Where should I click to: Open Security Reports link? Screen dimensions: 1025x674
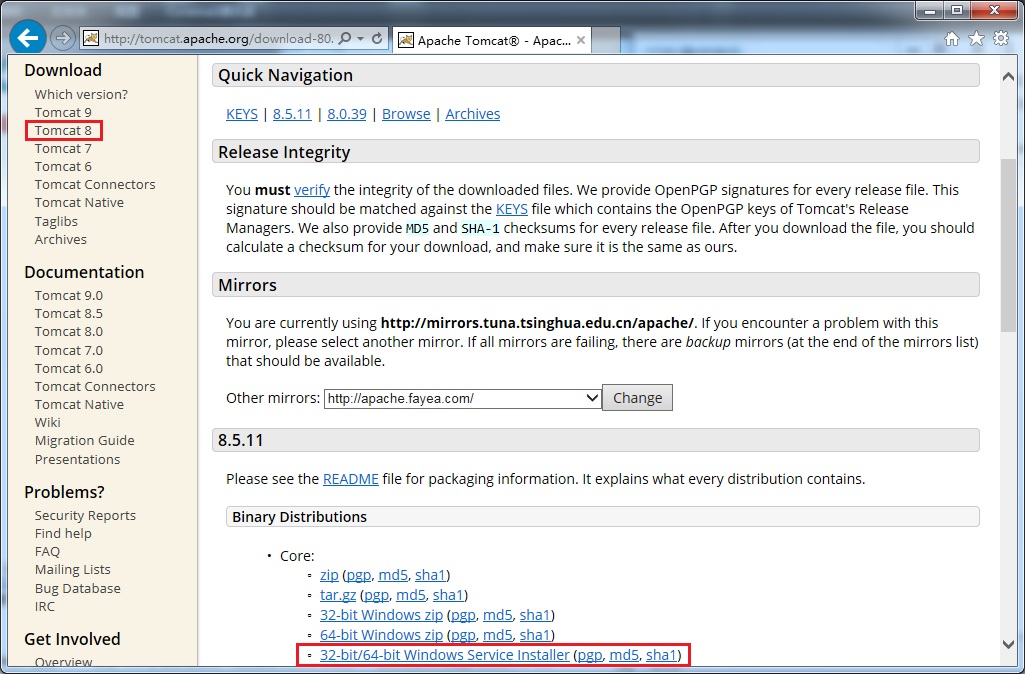click(x=85, y=515)
